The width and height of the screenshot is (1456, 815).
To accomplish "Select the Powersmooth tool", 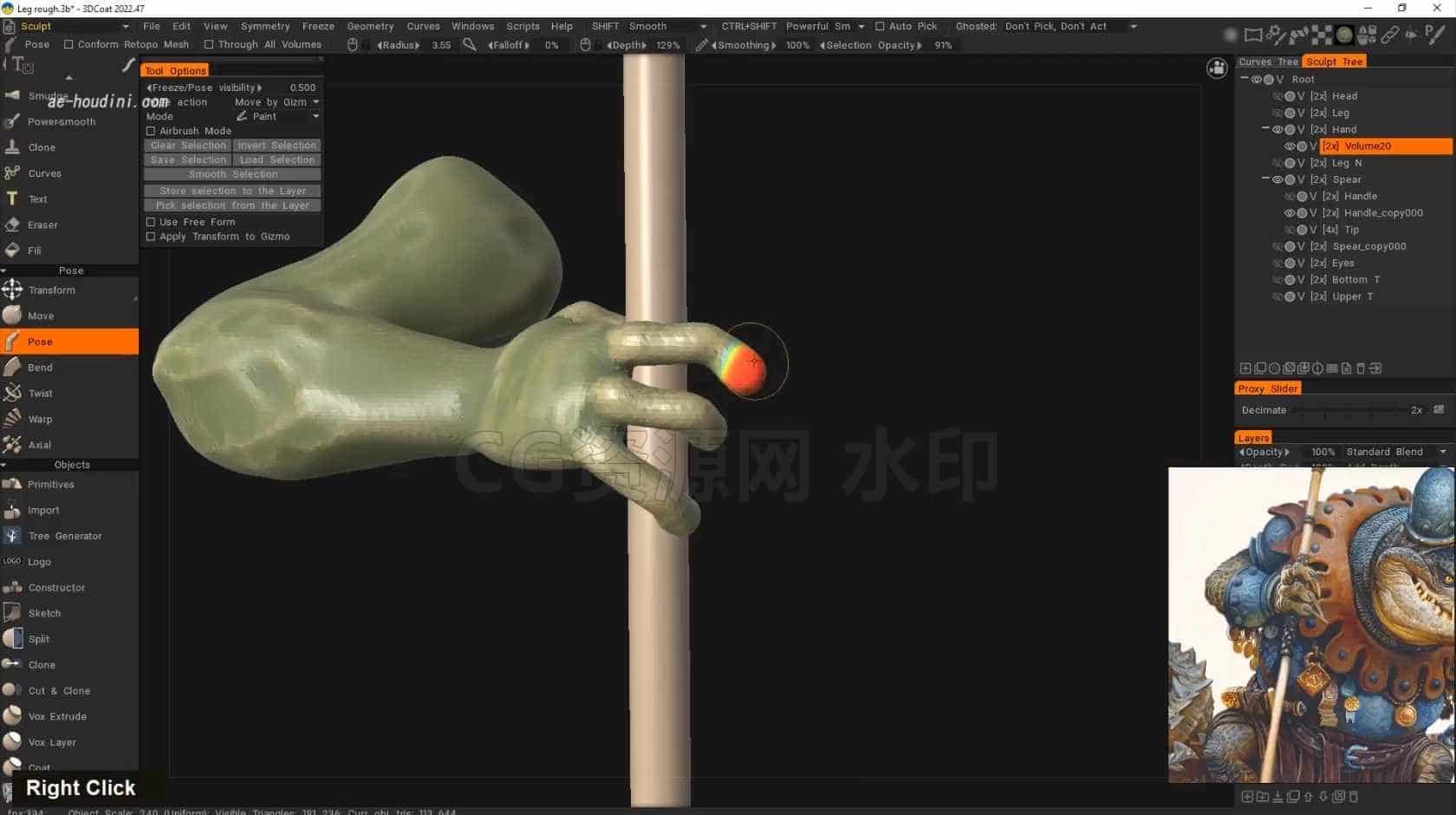I will [69, 122].
